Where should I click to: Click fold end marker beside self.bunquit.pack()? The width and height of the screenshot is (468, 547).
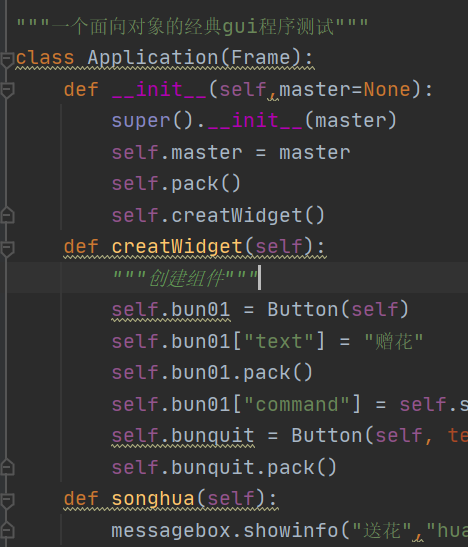[x=7, y=468]
